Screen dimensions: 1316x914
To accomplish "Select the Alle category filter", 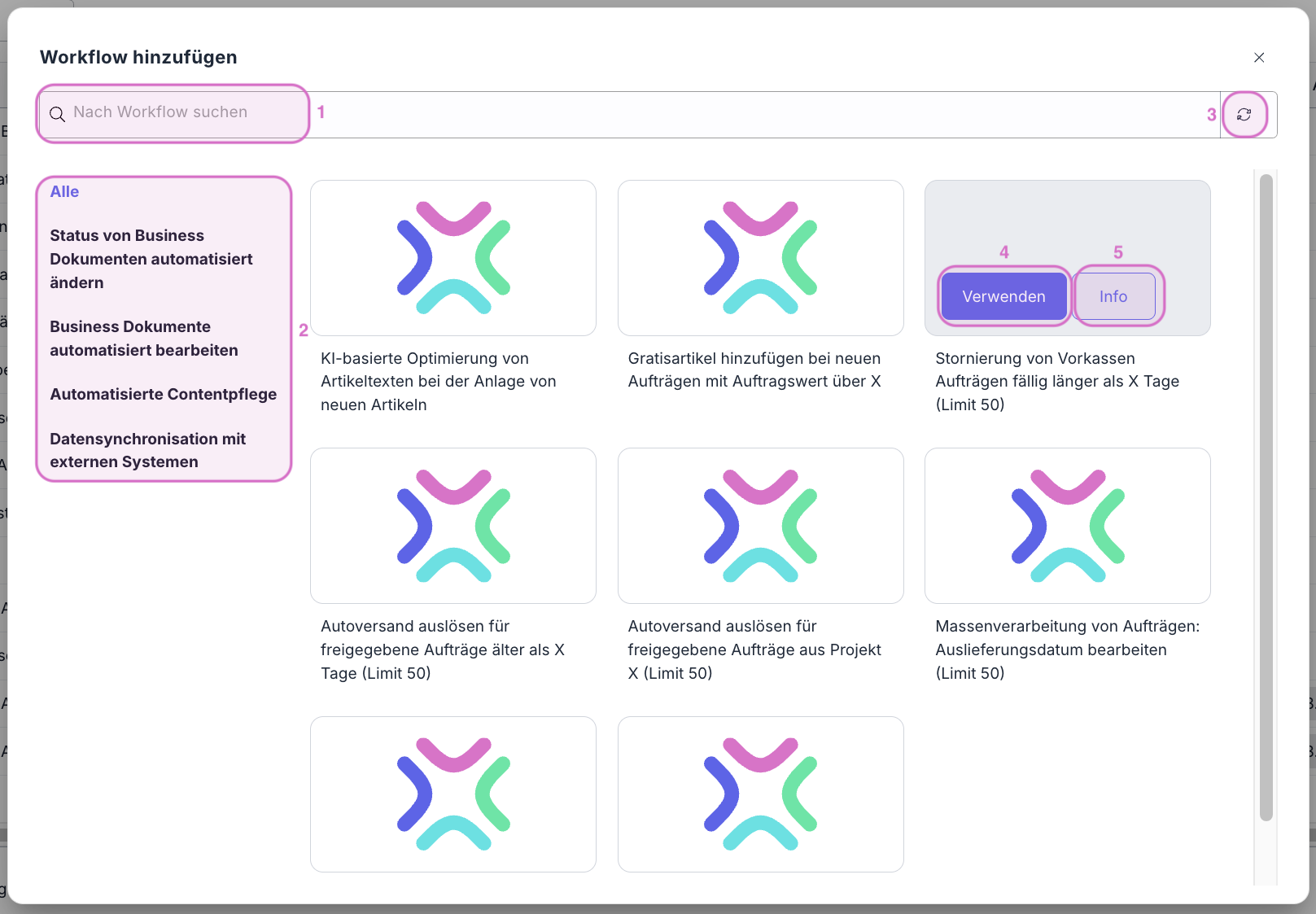I will coord(64,192).
